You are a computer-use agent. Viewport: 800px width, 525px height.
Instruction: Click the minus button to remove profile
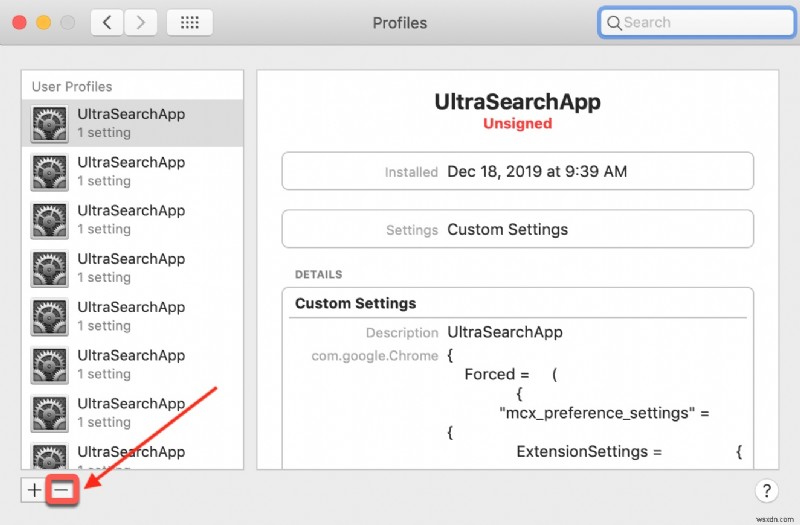(62, 490)
